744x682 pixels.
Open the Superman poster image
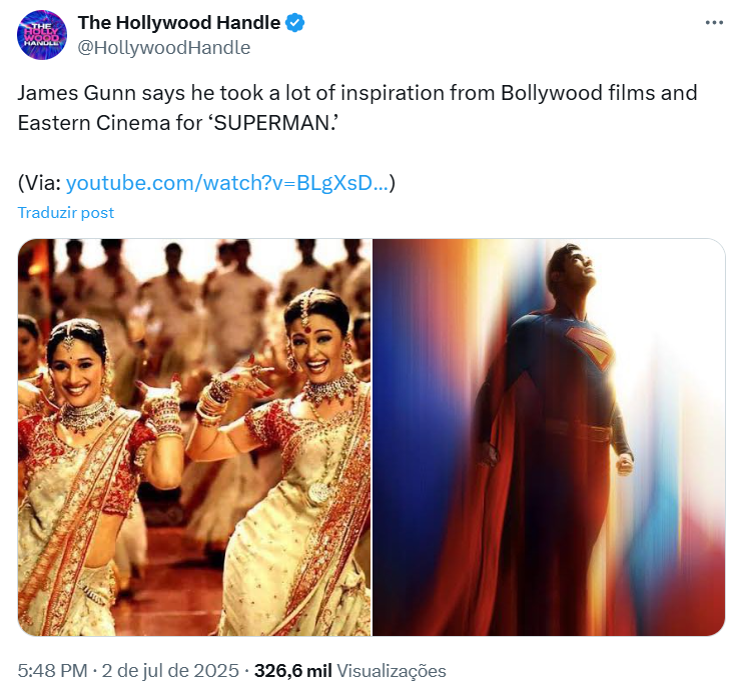pos(549,437)
